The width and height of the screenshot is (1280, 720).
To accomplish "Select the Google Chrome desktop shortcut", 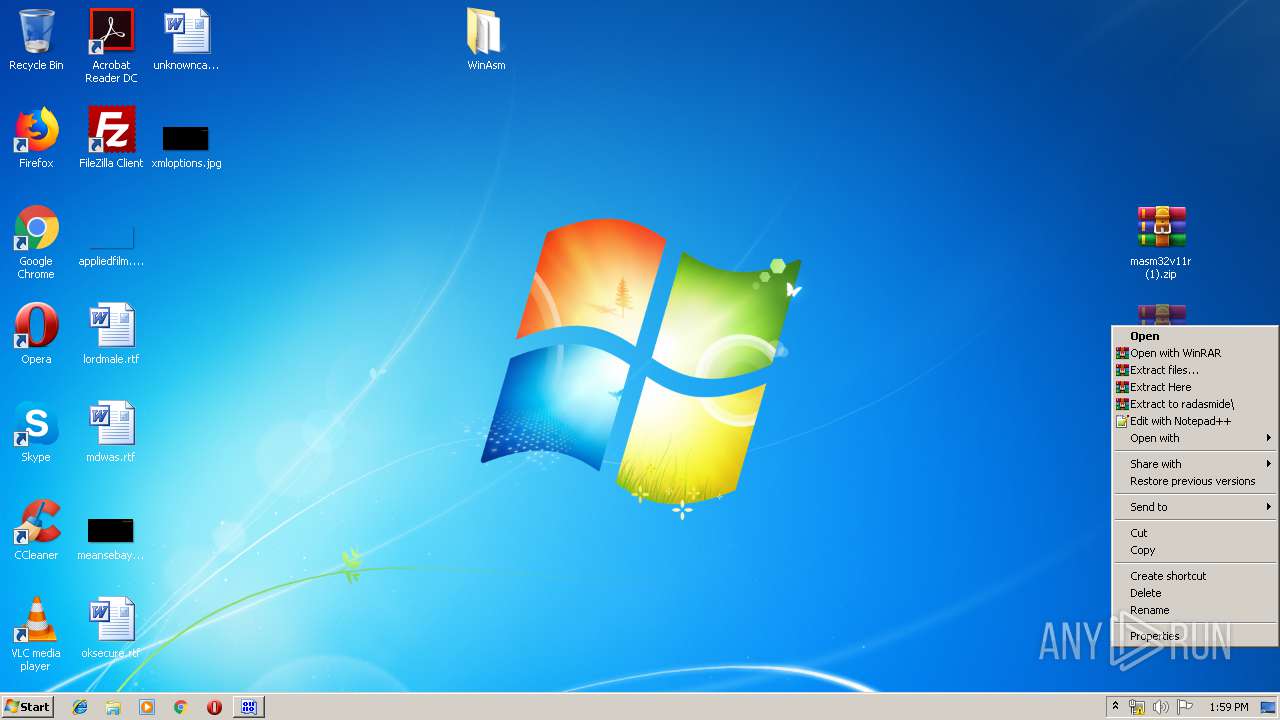I will pos(36,242).
